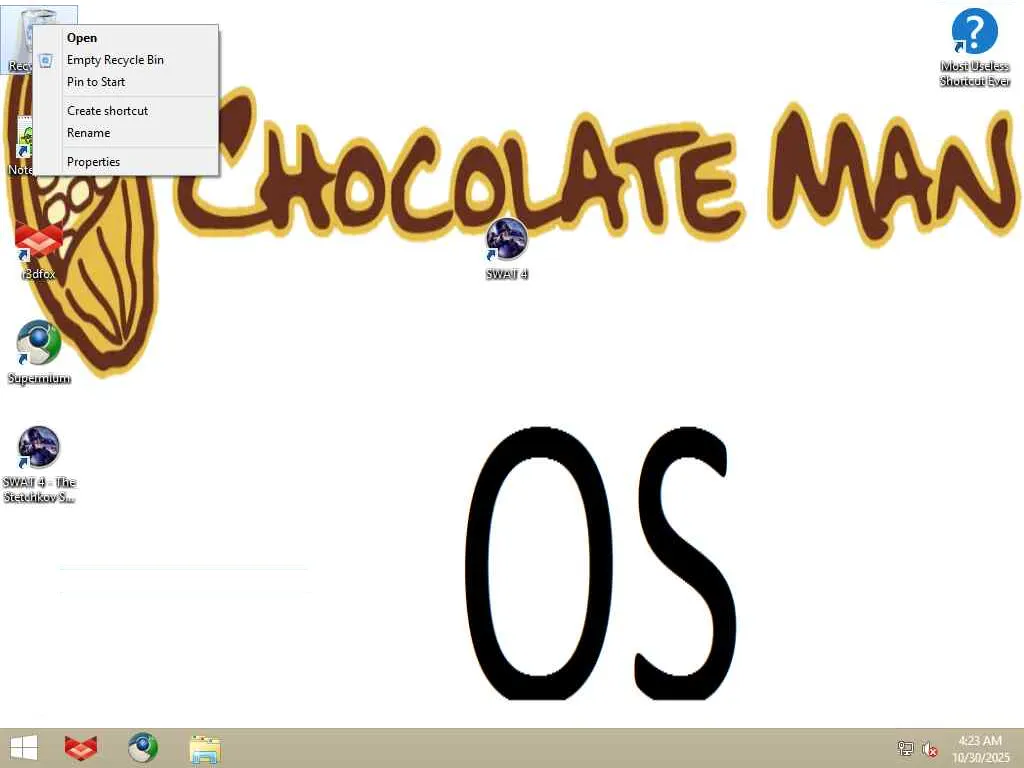Select the r3dfox desktop shortcut
The image size is (1024, 768).
(39, 251)
